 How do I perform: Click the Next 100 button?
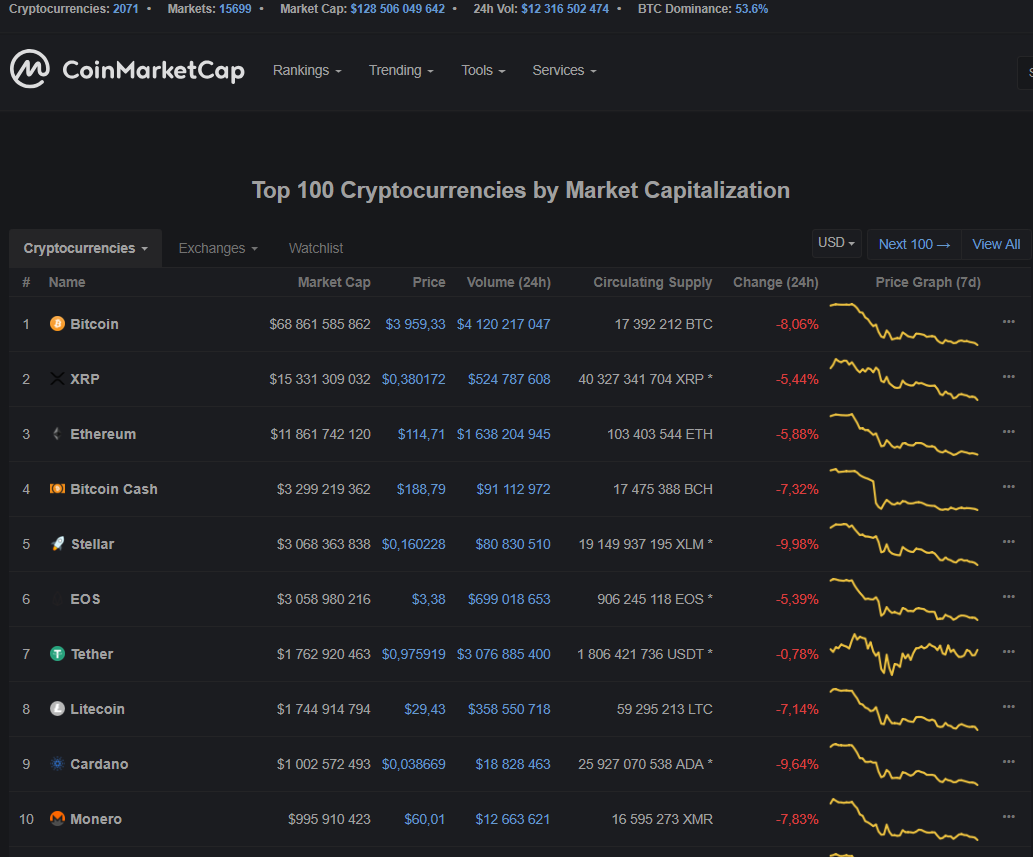coord(913,243)
